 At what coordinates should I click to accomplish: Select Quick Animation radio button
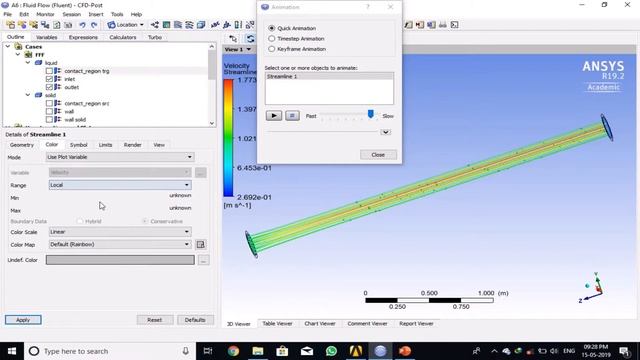coord(272,28)
